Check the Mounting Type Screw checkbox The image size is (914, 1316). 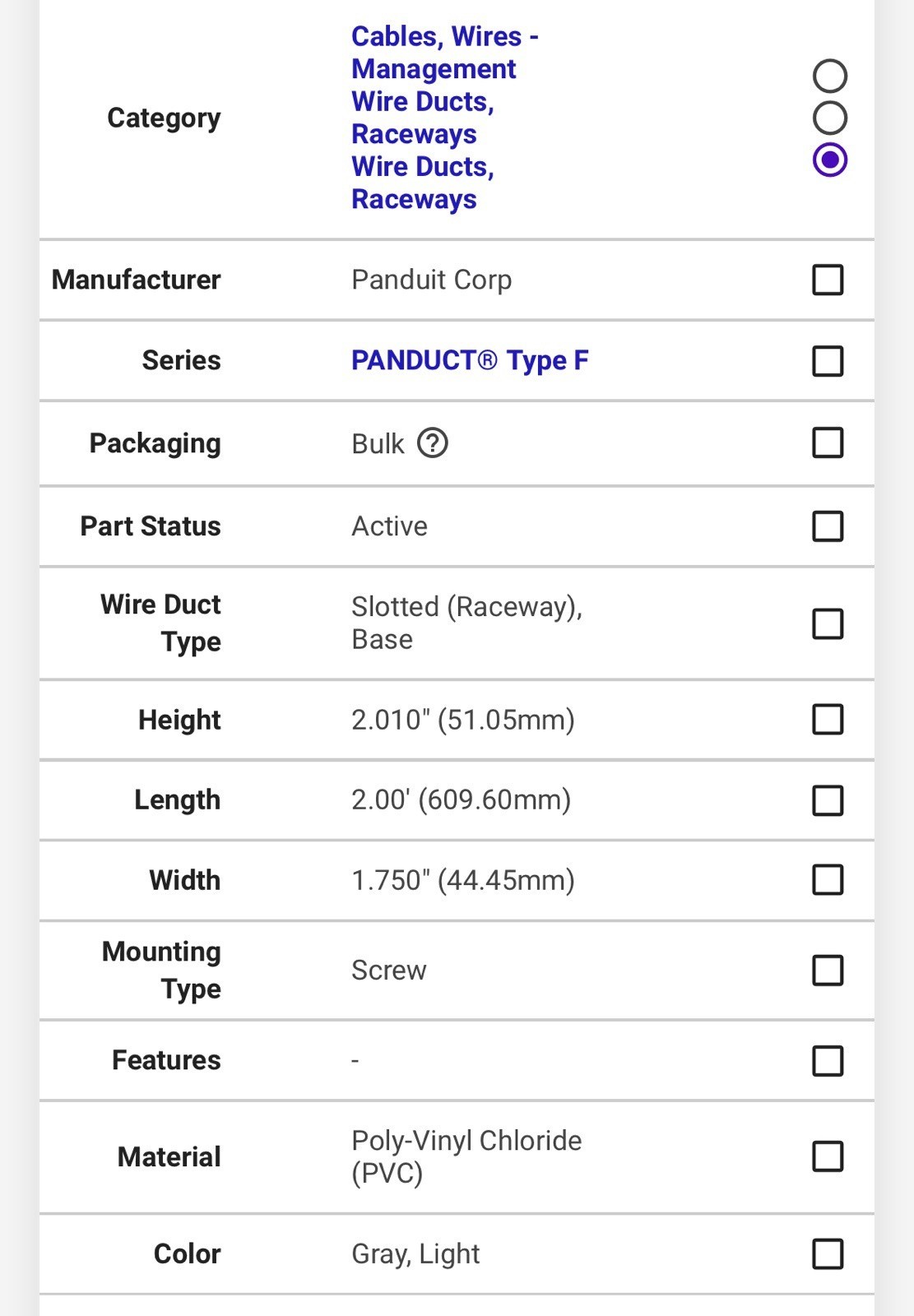828,971
